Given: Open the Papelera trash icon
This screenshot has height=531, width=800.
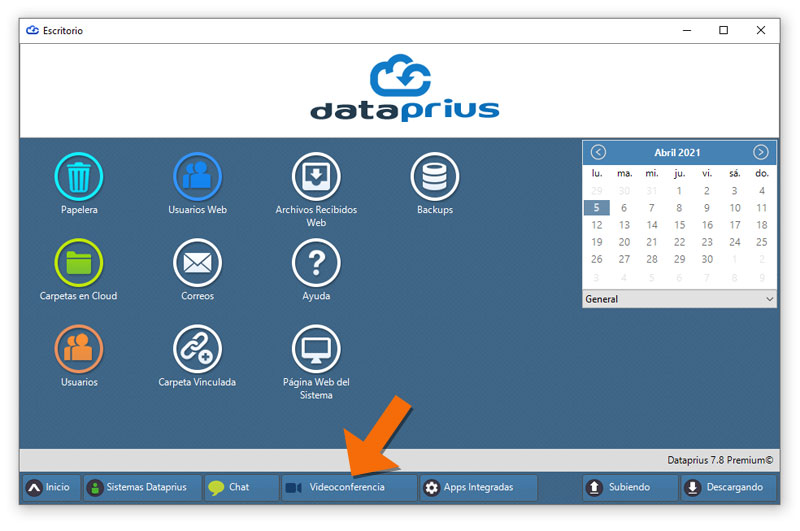Looking at the screenshot, I should coord(79,176).
